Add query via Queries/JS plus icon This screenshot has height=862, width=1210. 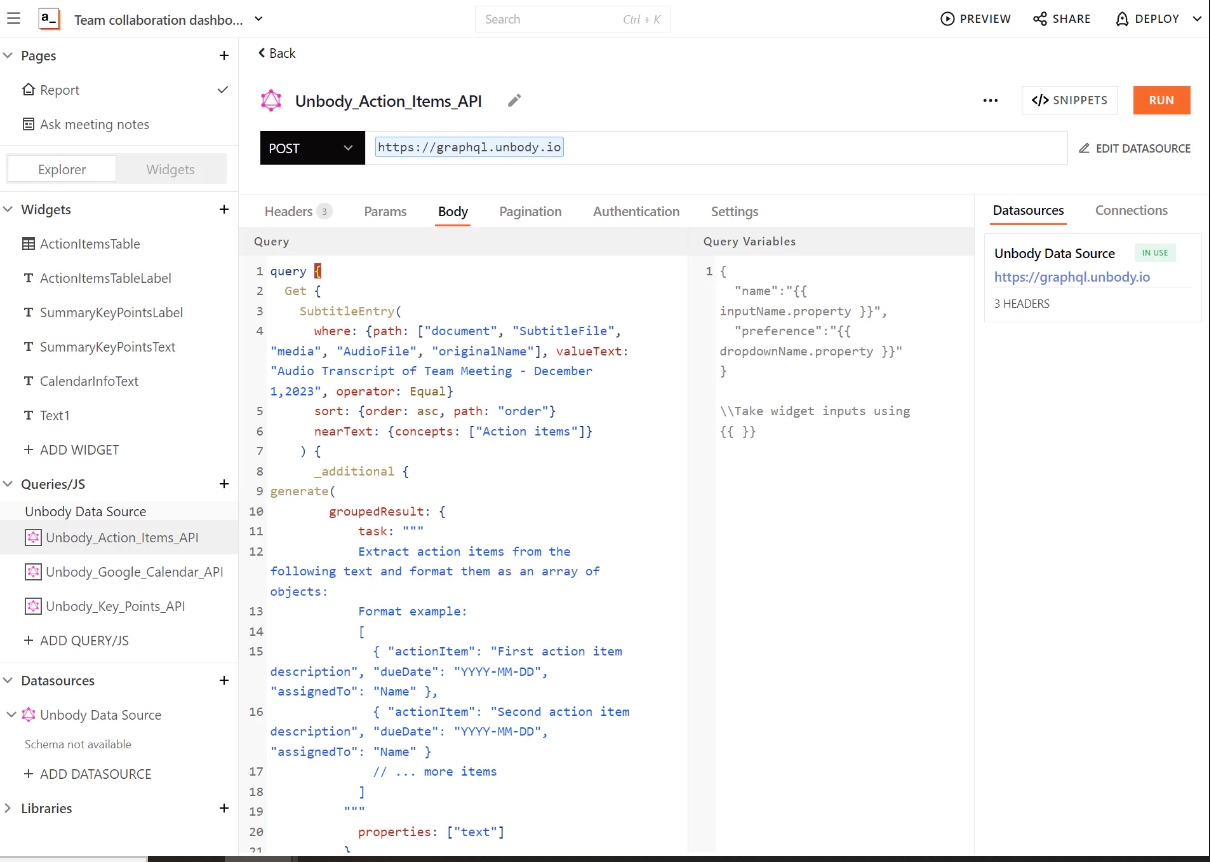pos(224,484)
